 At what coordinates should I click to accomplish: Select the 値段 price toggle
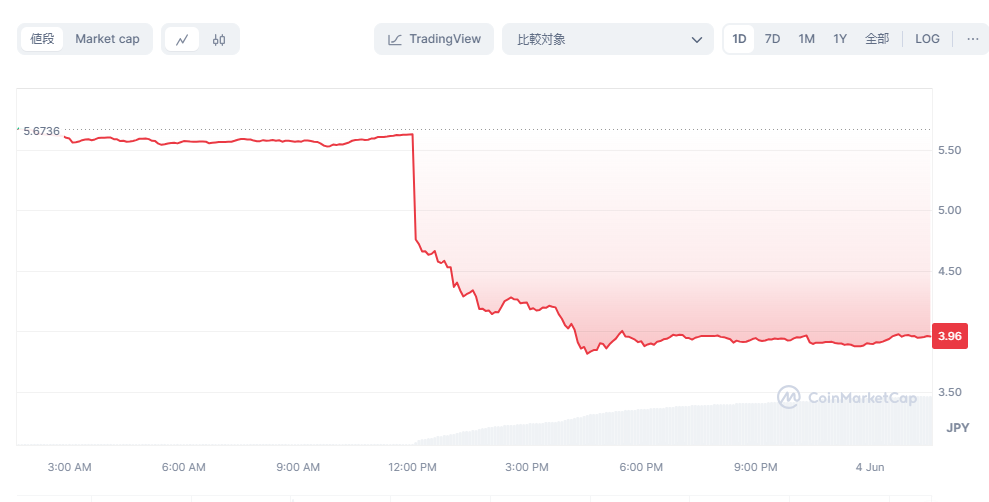(42, 39)
